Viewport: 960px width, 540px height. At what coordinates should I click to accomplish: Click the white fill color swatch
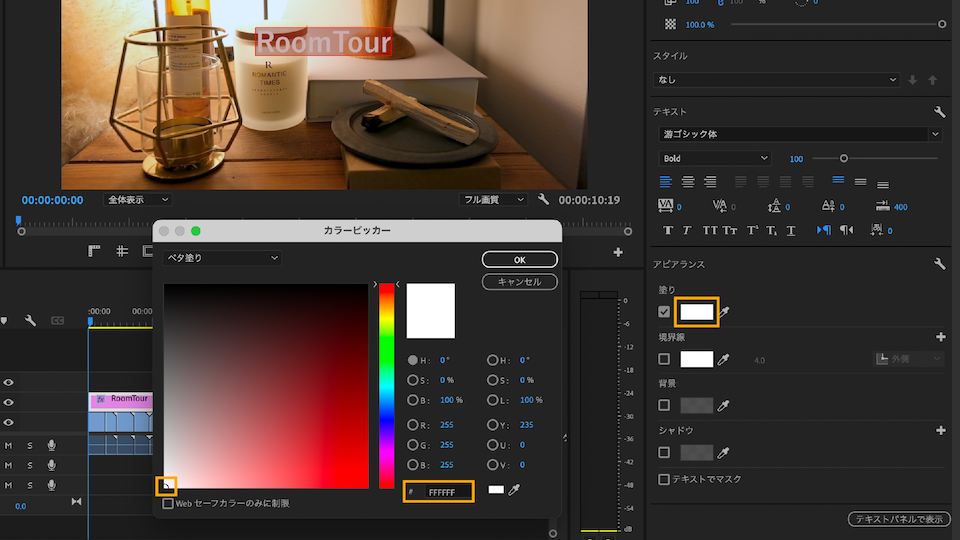(697, 312)
